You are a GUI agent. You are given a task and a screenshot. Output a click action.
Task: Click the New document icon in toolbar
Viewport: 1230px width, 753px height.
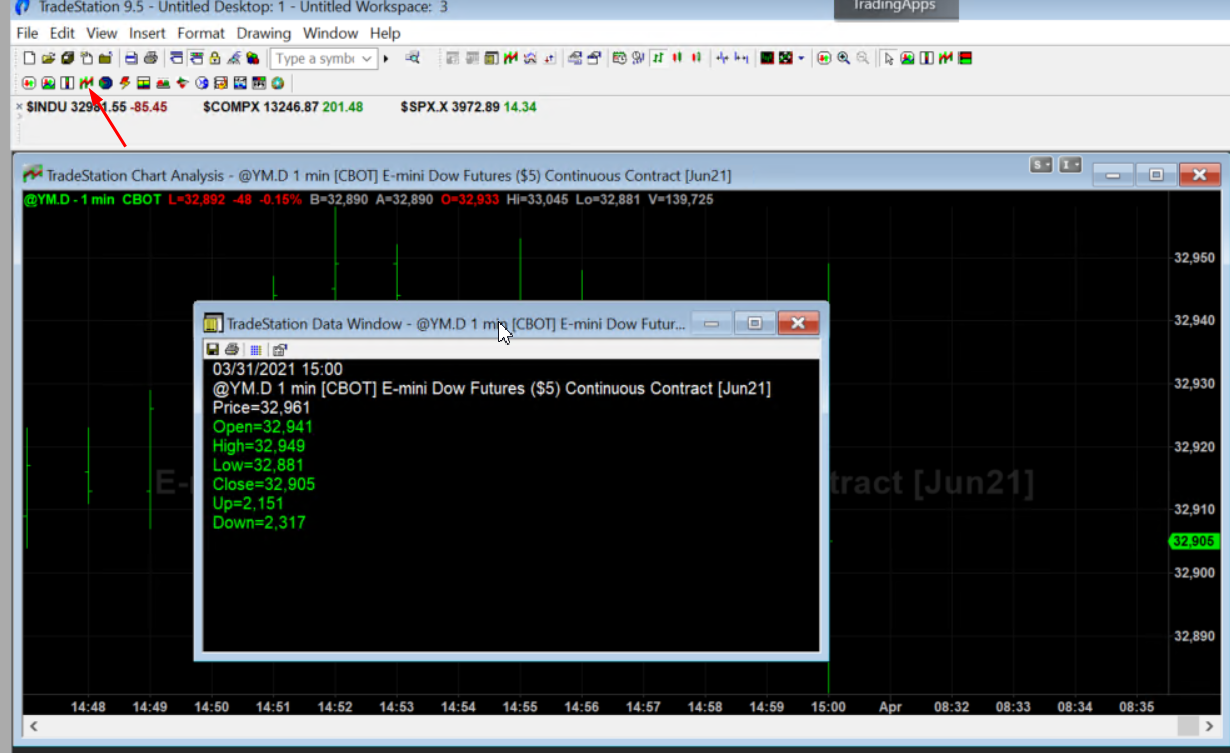coord(29,59)
